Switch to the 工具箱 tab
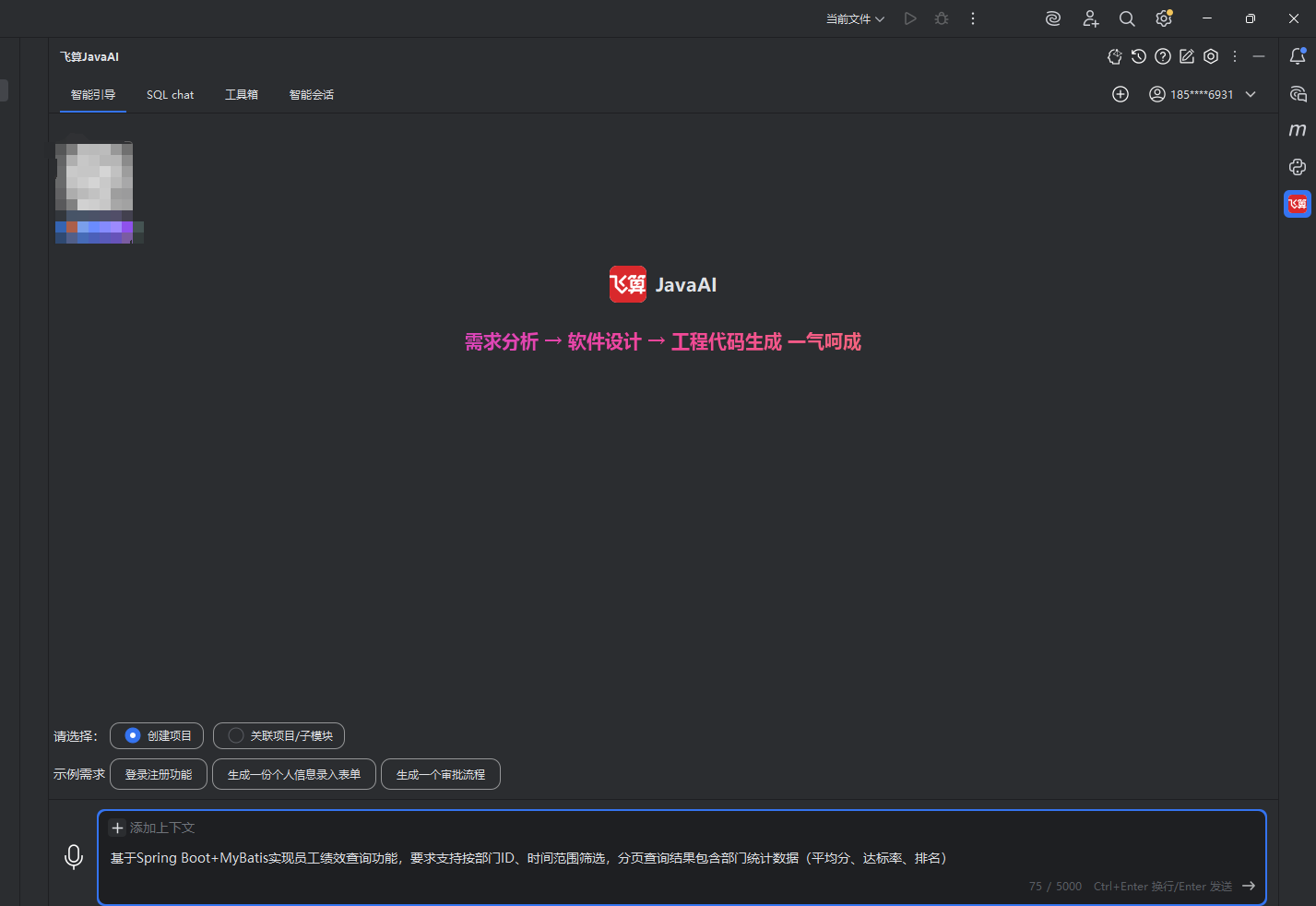 [242, 94]
